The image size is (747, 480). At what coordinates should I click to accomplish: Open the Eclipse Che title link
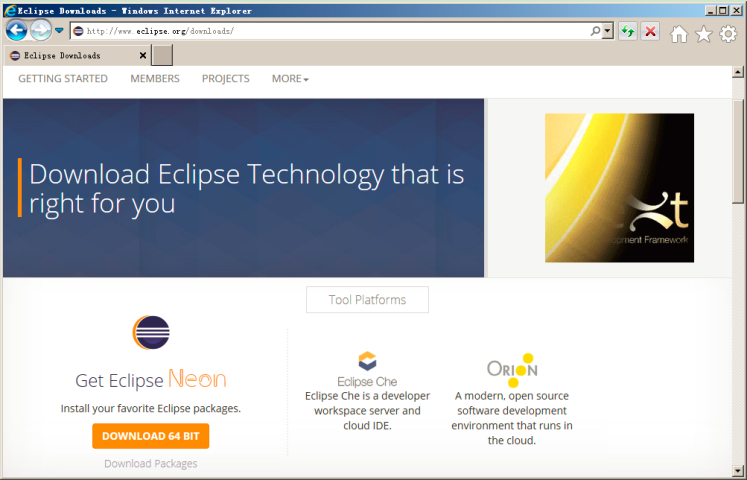pyautogui.click(x=367, y=381)
